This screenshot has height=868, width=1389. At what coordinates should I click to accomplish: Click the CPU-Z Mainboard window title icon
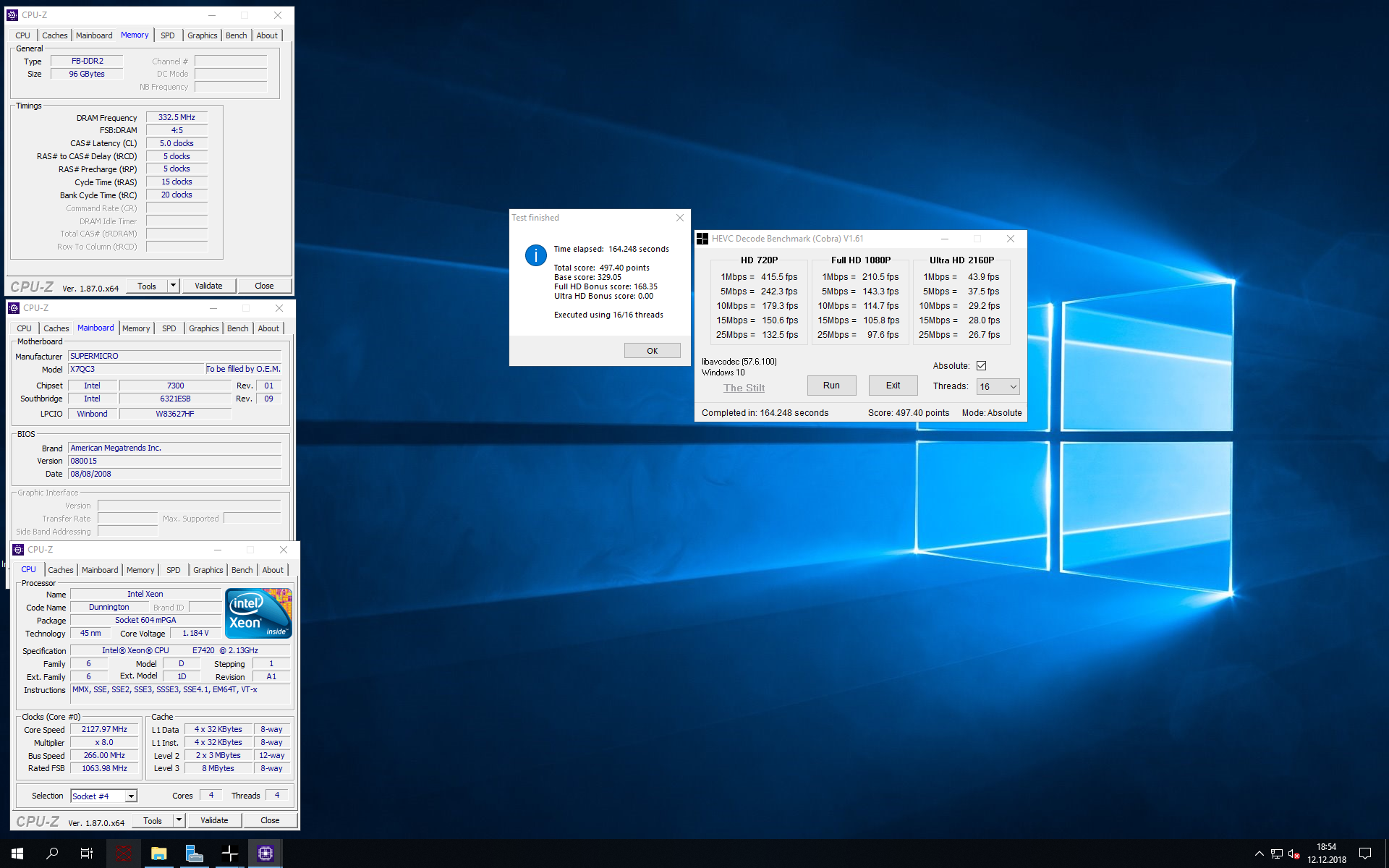(14, 308)
